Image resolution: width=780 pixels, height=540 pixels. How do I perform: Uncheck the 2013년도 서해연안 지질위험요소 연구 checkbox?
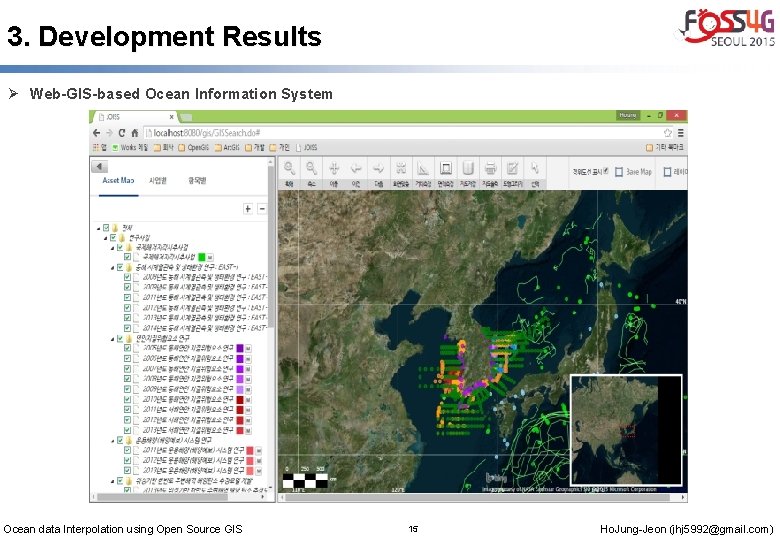tap(127, 430)
